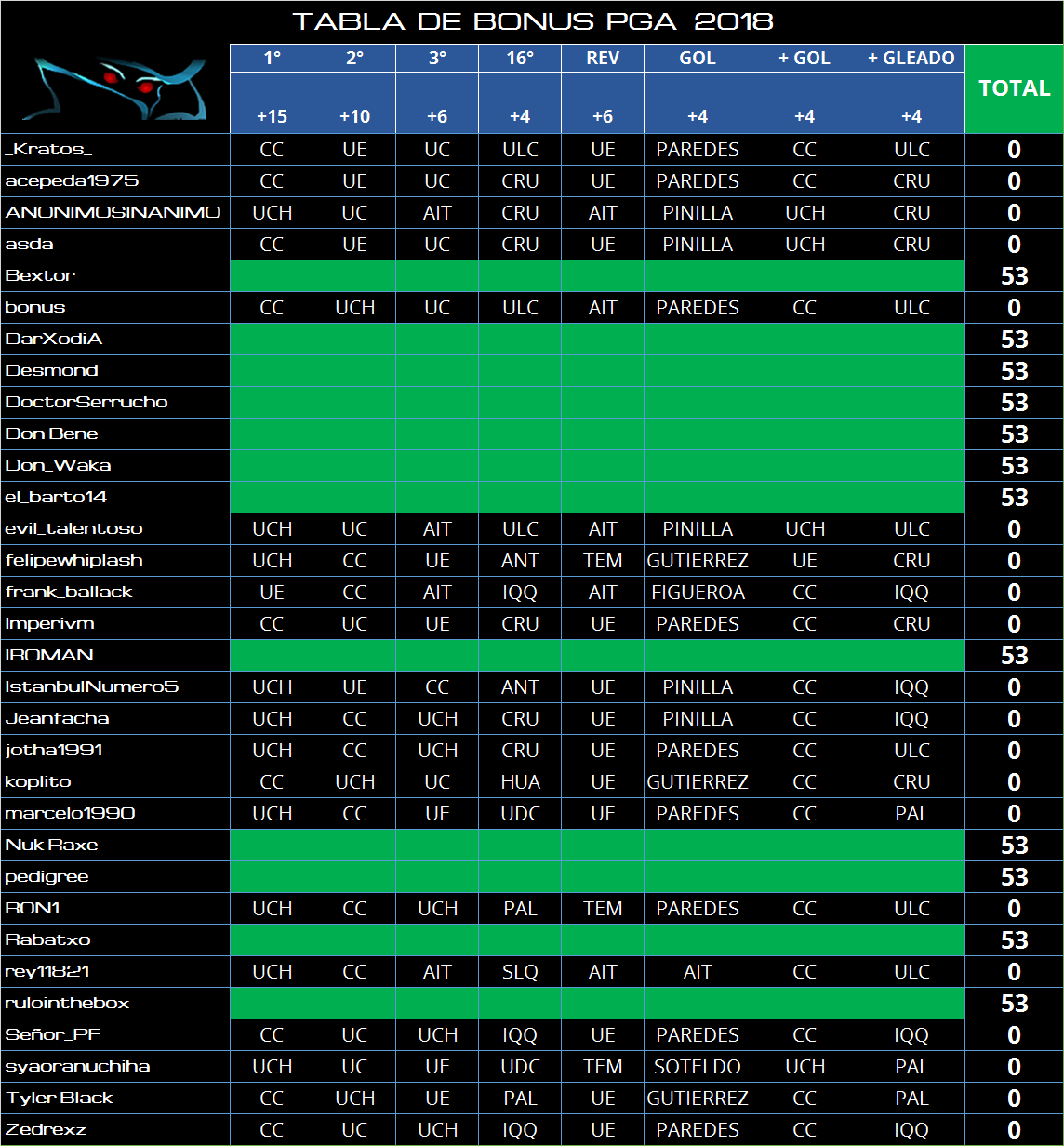Click UE under 1° in frank_ballack's row
The height and width of the screenshot is (1146, 1064).
[x=272, y=593]
